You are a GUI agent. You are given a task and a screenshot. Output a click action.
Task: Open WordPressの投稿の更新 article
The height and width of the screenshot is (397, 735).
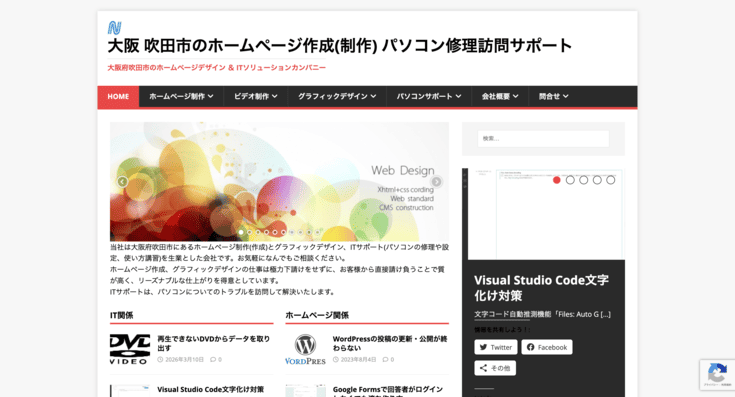tap(390, 343)
